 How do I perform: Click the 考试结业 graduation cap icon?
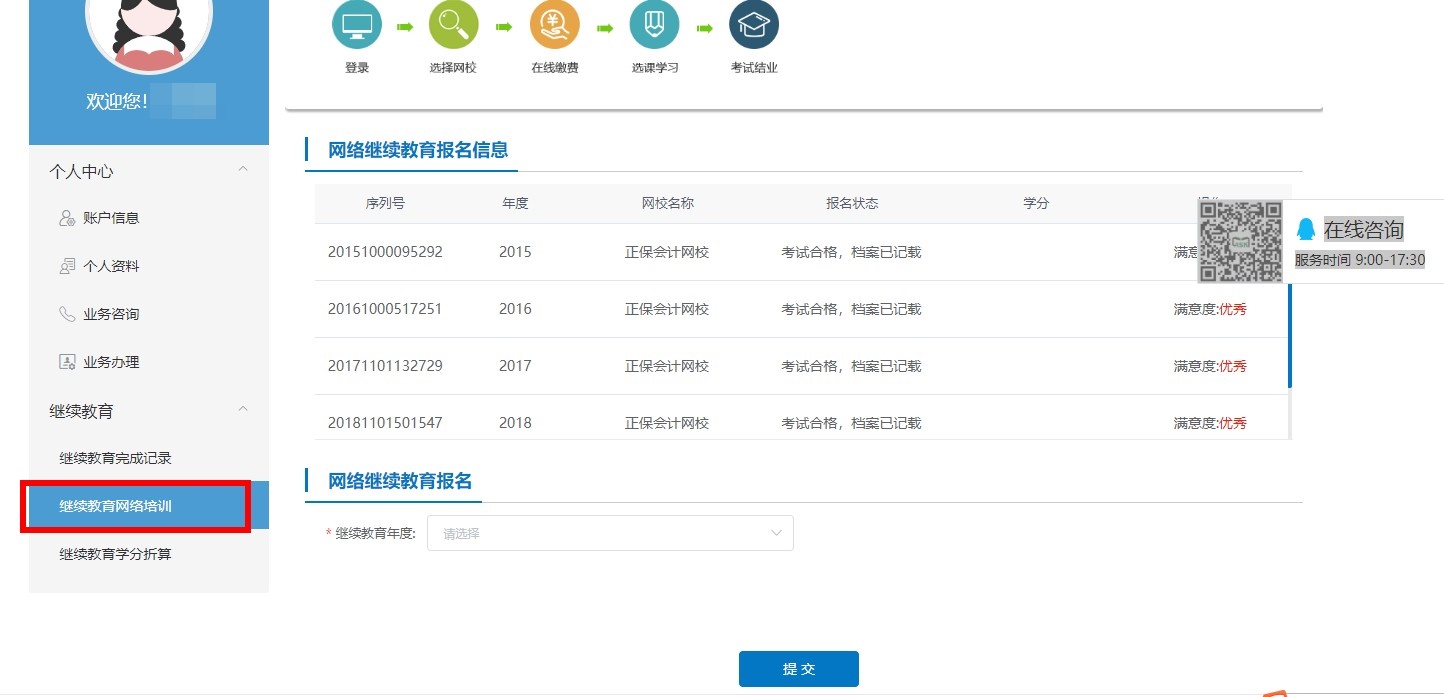pyautogui.click(x=754, y=25)
